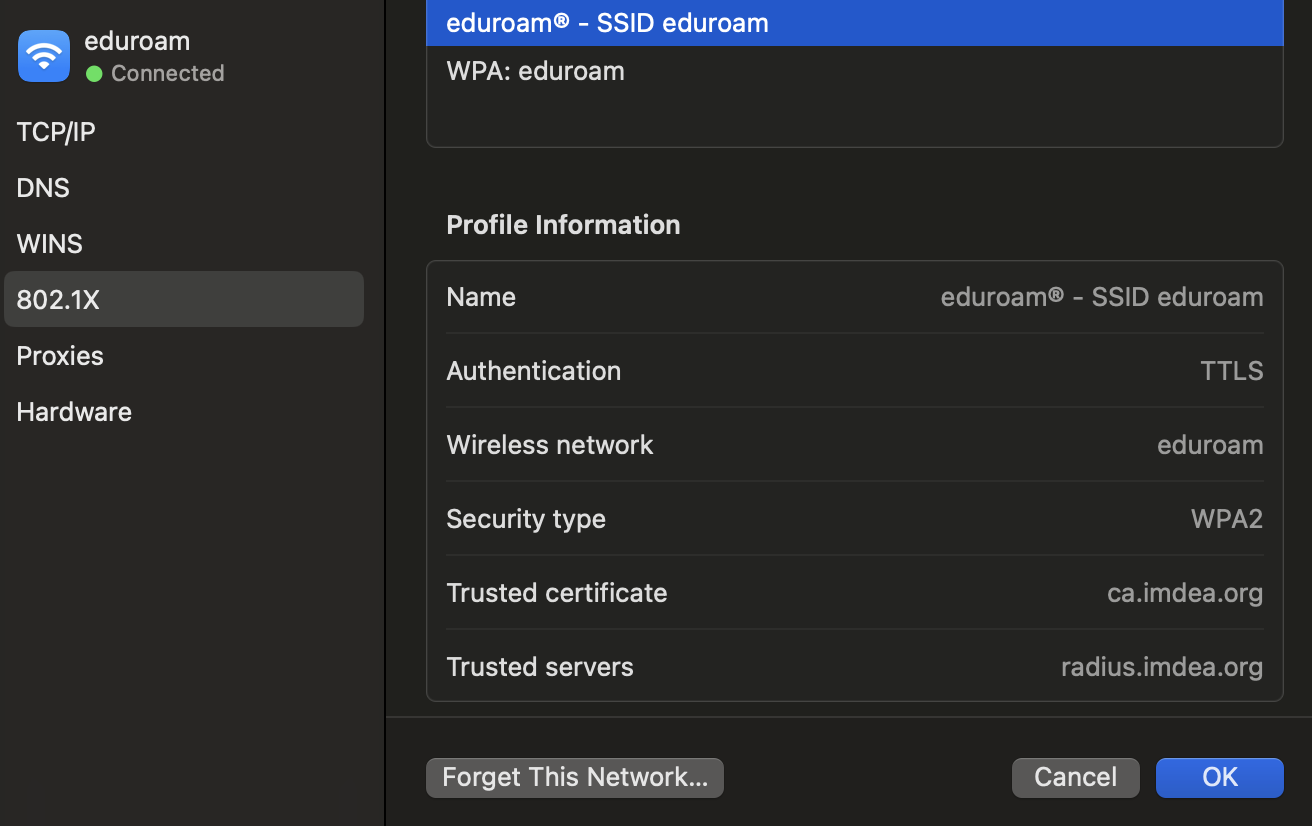Click the WPA: eduroam entry
The image size is (1312, 826).
[855, 71]
